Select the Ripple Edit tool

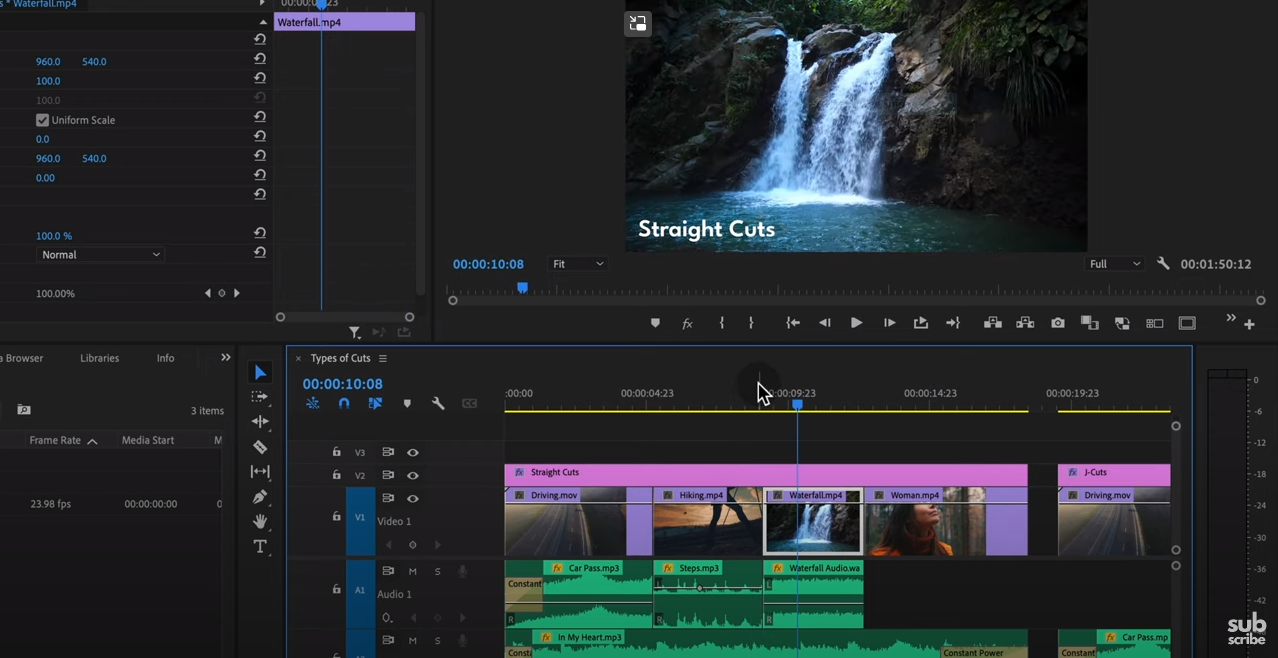coord(260,422)
